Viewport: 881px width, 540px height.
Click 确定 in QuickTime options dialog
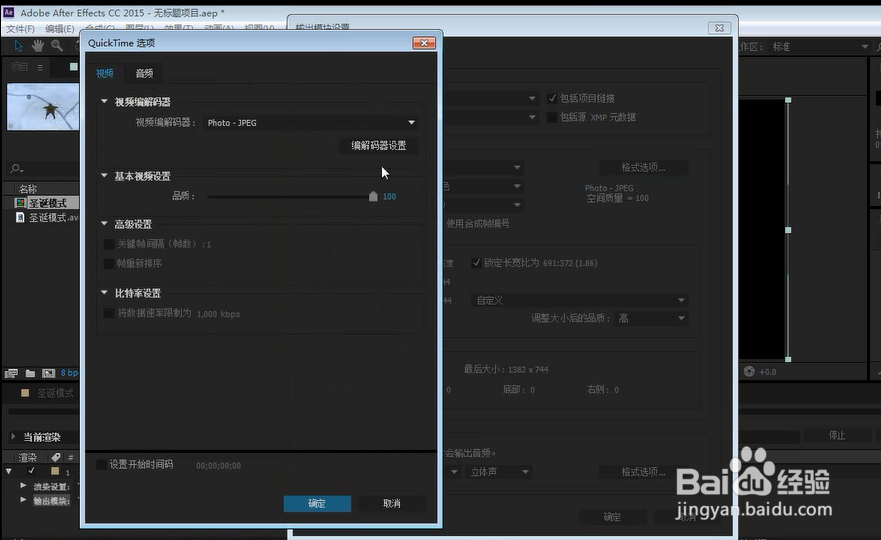(x=317, y=503)
